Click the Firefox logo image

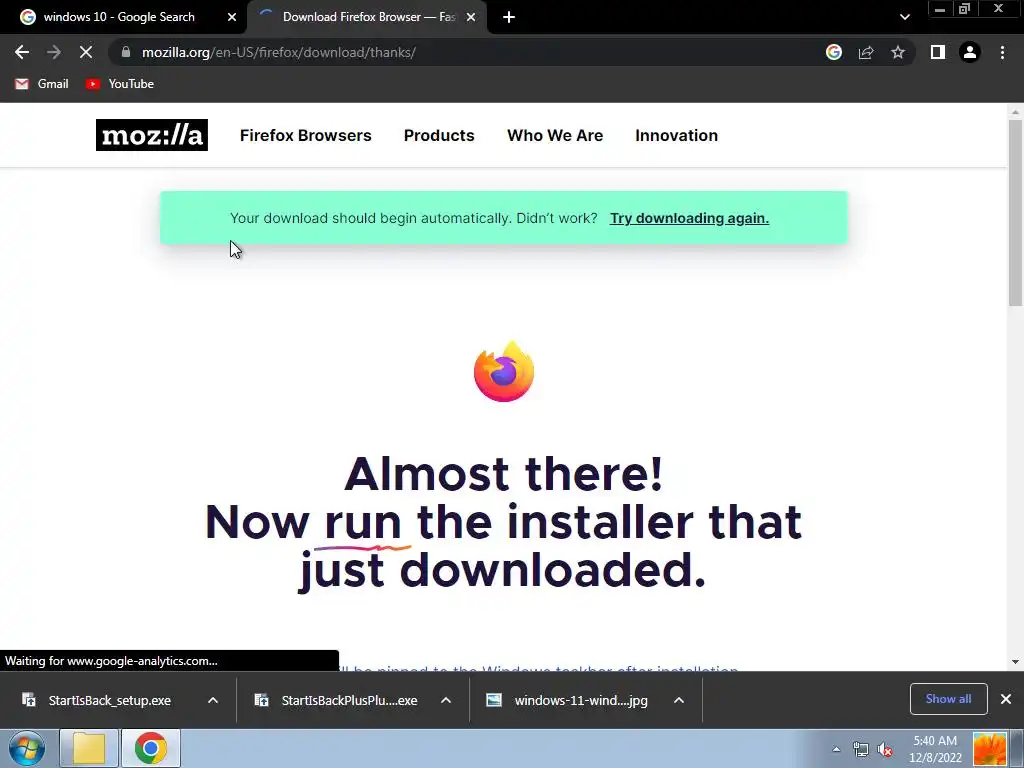504,371
